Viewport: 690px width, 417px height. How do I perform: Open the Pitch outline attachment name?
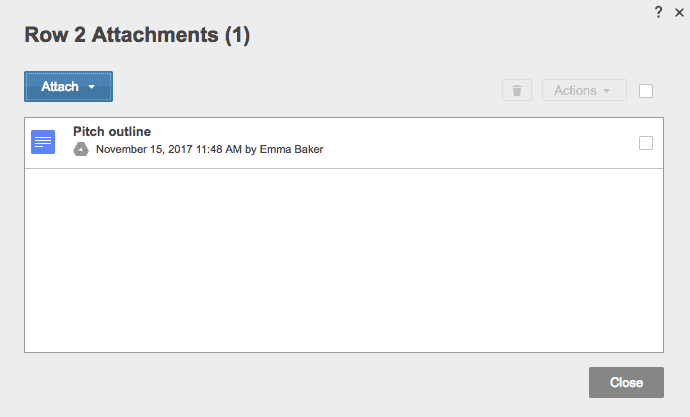[112, 131]
